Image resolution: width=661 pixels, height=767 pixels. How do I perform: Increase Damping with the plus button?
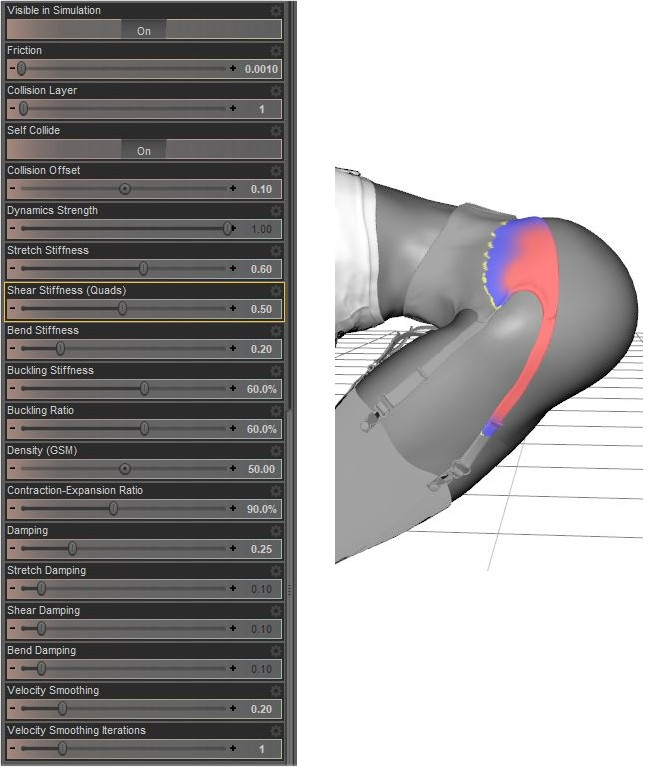[233, 548]
